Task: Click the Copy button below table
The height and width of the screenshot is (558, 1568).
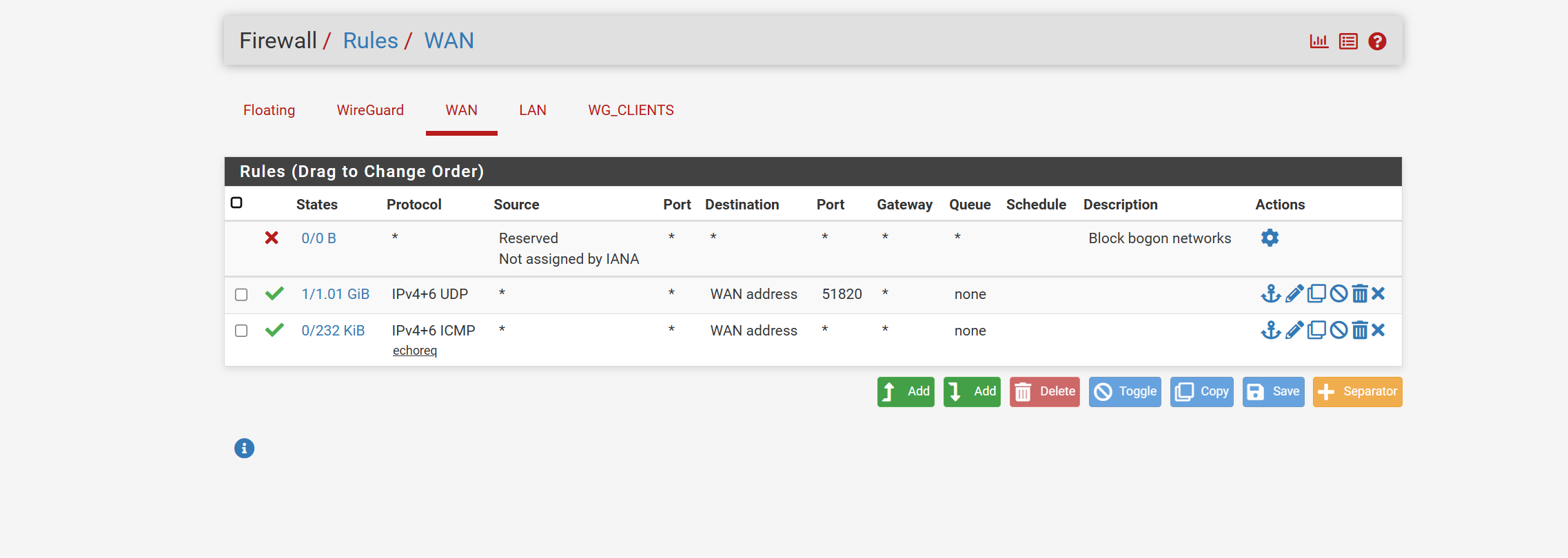Action: point(1202,392)
